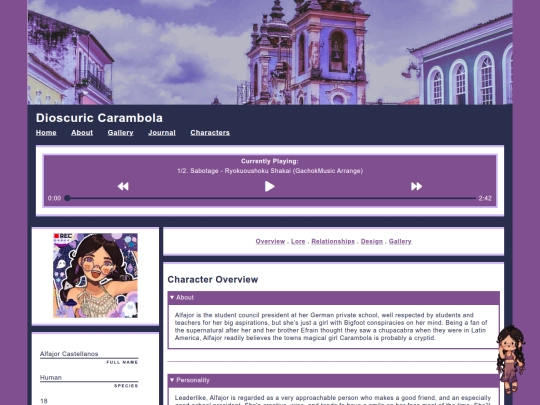Skip to next track with fast-forward icon
The height and width of the screenshot is (405, 540).
(416, 186)
